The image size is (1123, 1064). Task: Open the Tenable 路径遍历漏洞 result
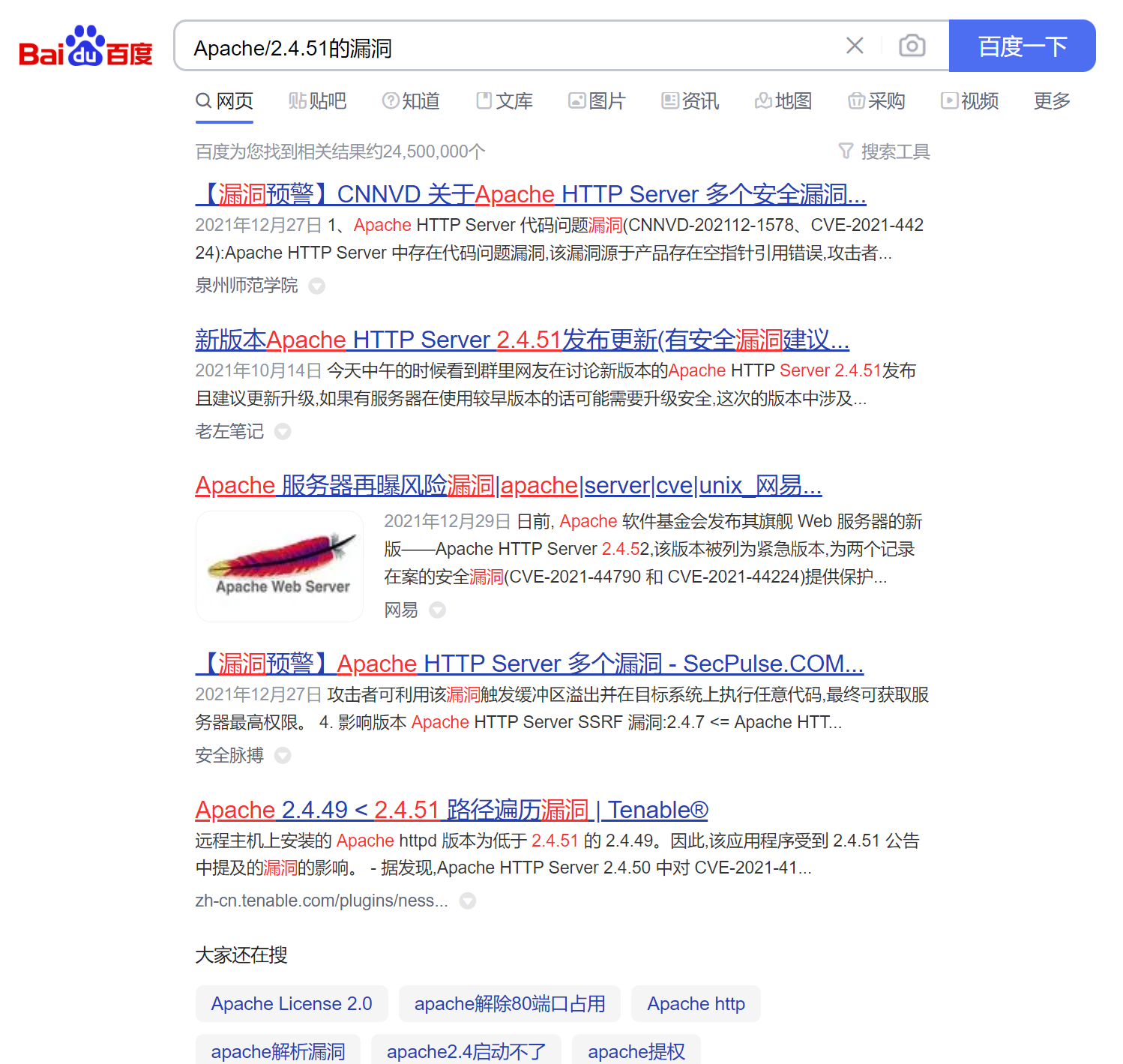452,810
